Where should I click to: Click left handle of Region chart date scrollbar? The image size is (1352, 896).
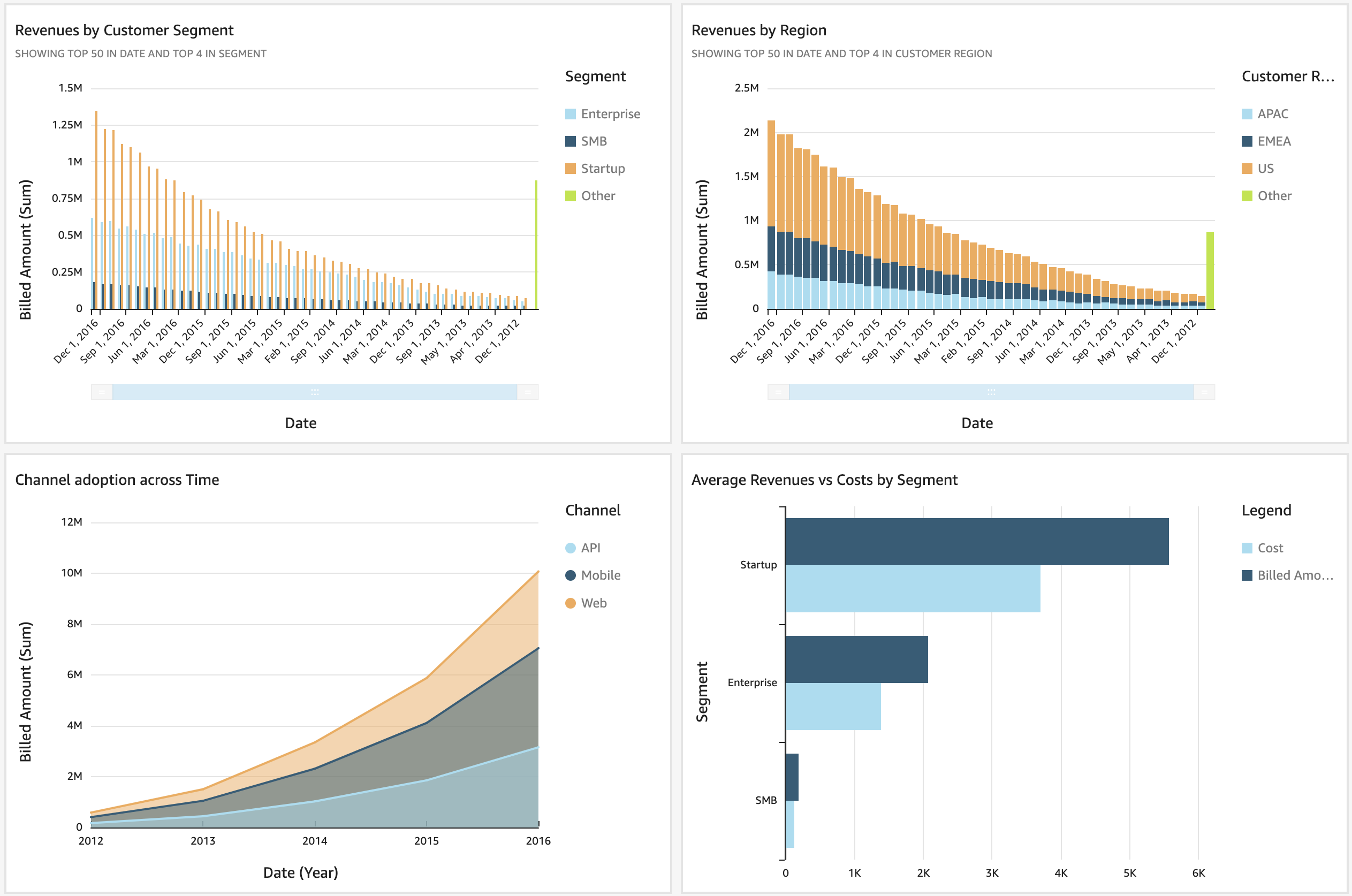(x=778, y=392)
